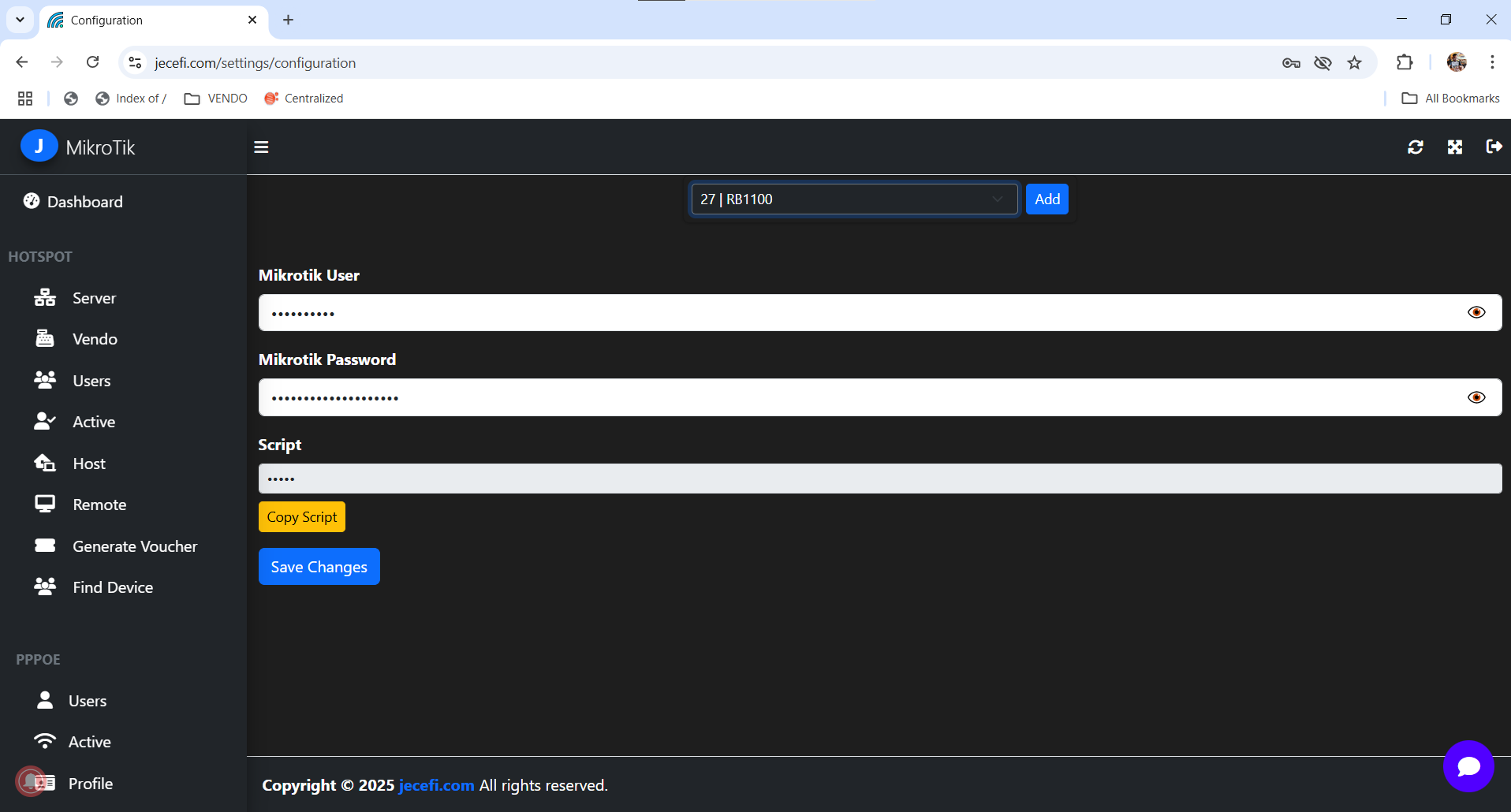
Task: Expand the tab search chevron
Action: [20, 20]
